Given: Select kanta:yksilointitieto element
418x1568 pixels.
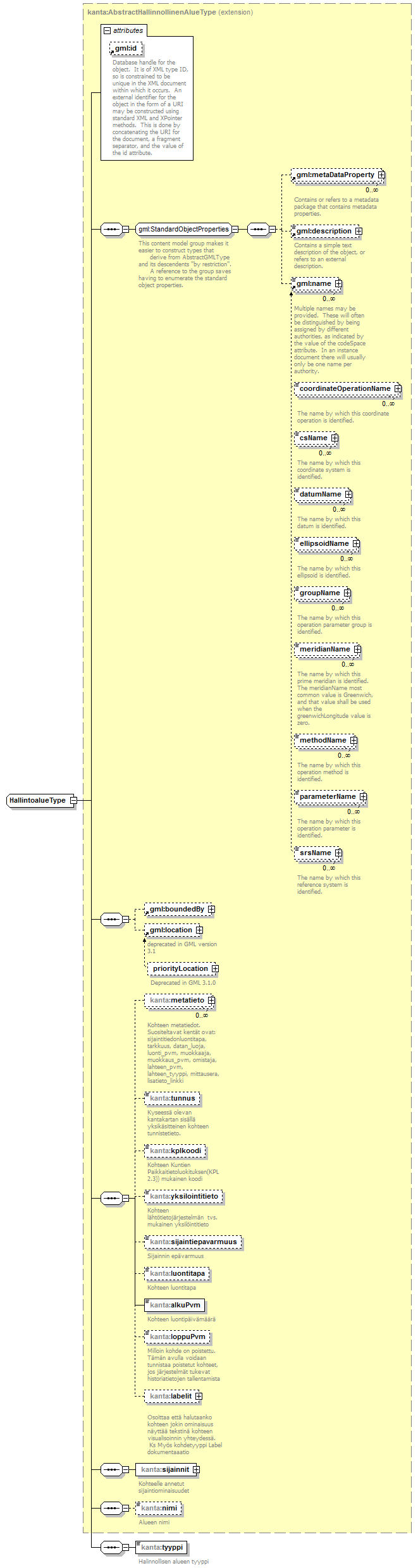Looking at the screenshot, I should pyautogui.click(x=184, y=1196).
